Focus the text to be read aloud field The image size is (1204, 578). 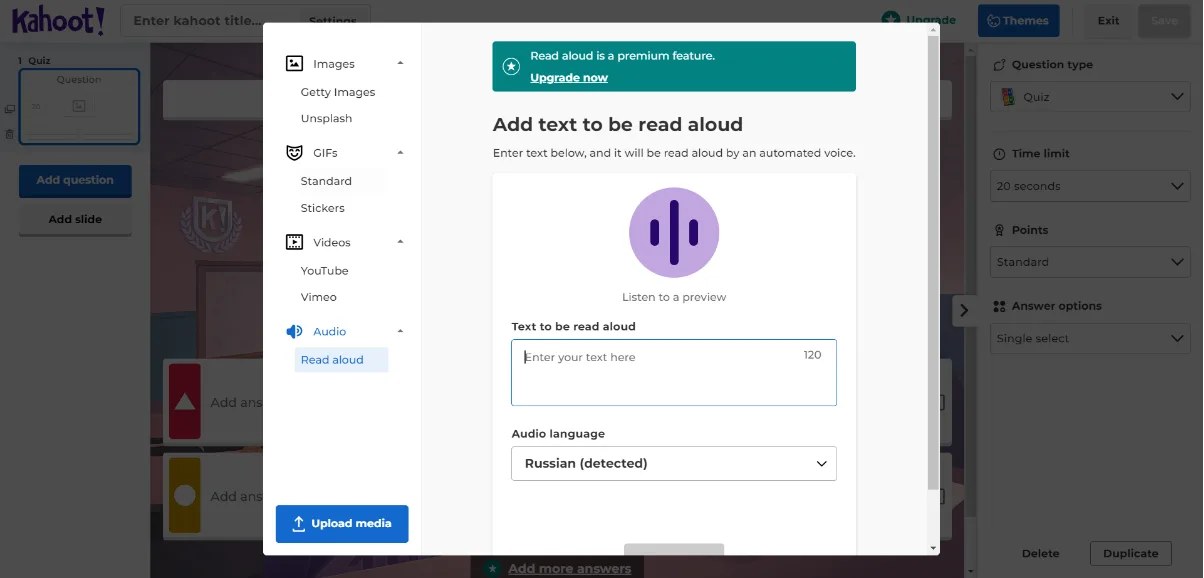pyautogui.click(x=674, y=372)
